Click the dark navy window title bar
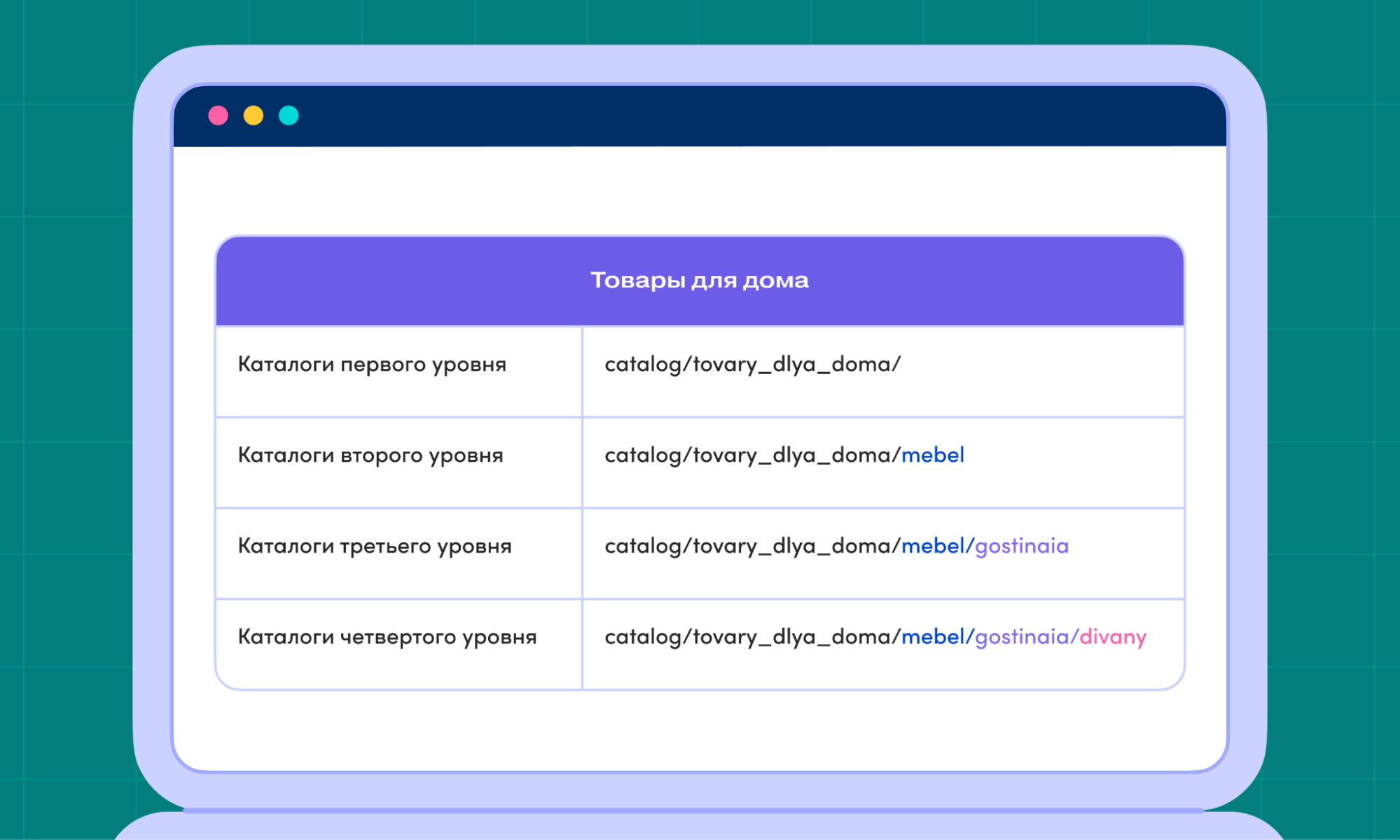 click(700, 116)
